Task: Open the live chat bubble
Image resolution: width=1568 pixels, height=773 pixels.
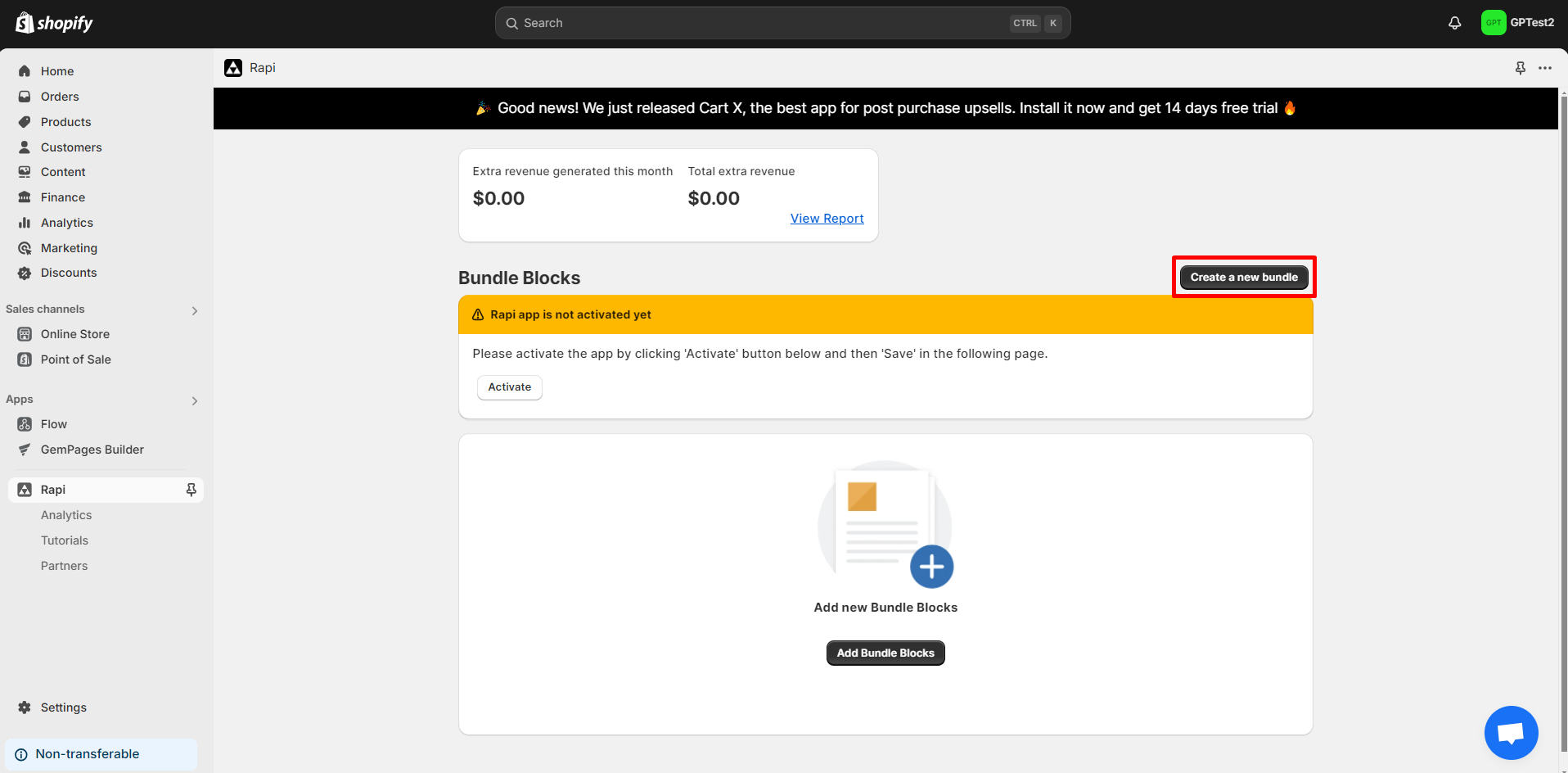Action: point(1511,732)
